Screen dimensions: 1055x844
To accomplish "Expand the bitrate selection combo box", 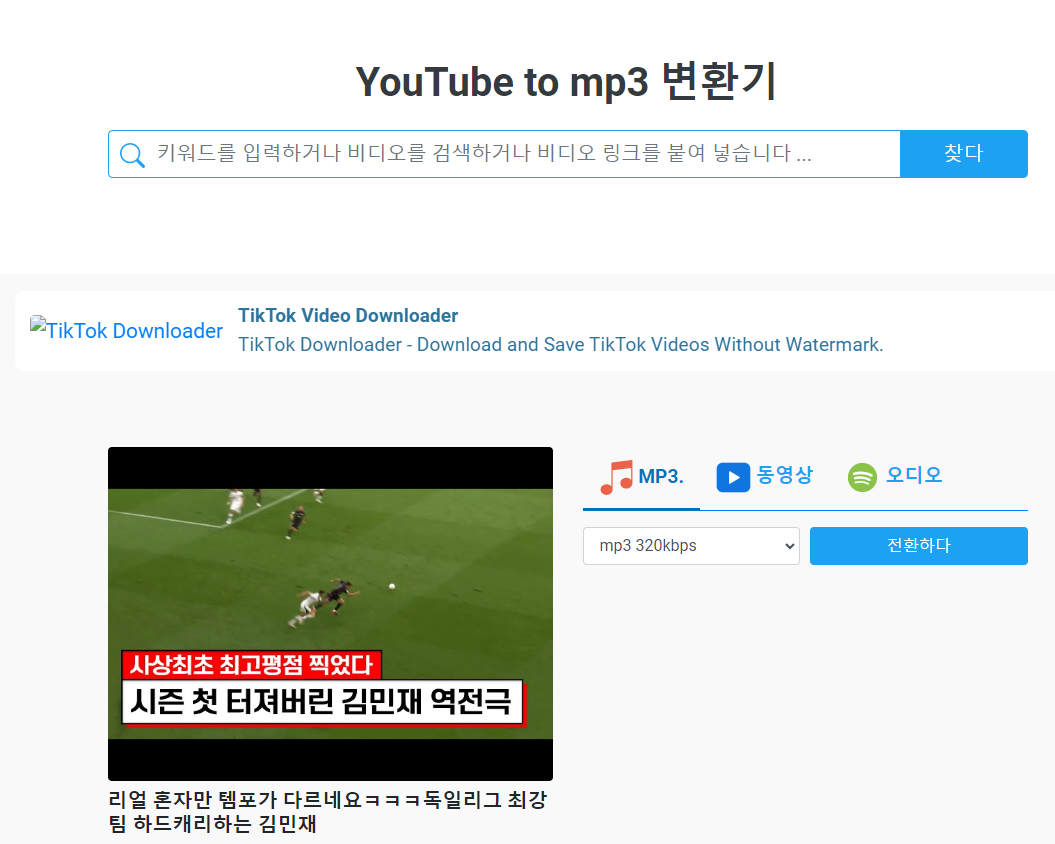I will click(x=691, y=546).
